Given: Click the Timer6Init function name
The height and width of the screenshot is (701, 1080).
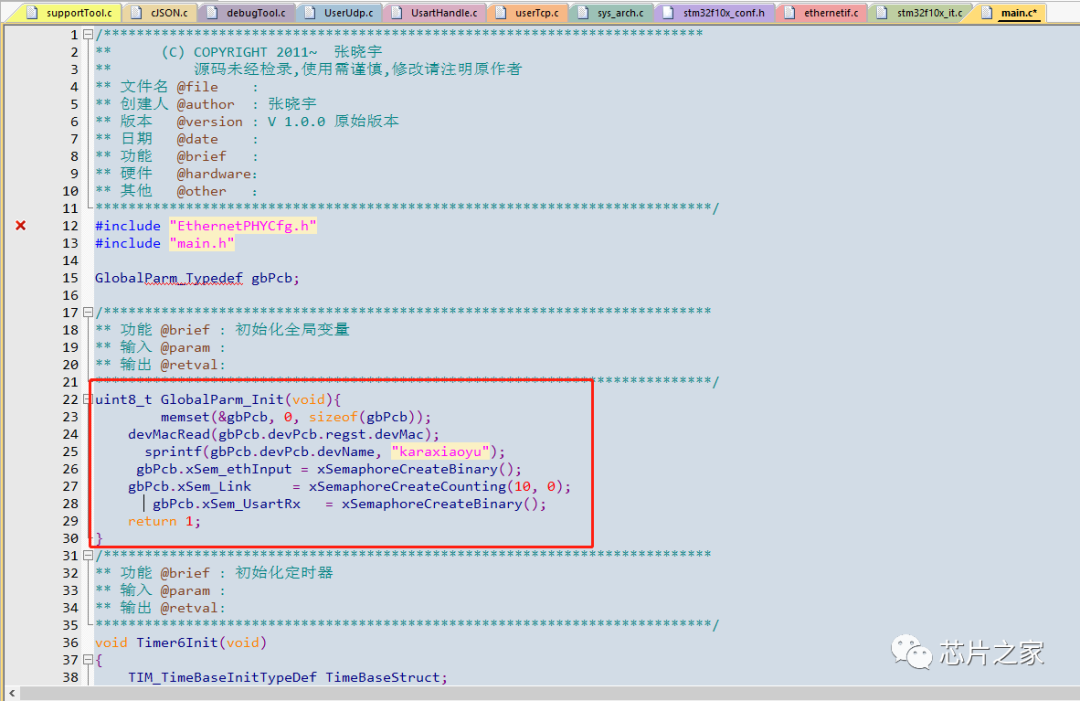Looking at the screenshot, I should click(177, 642).
